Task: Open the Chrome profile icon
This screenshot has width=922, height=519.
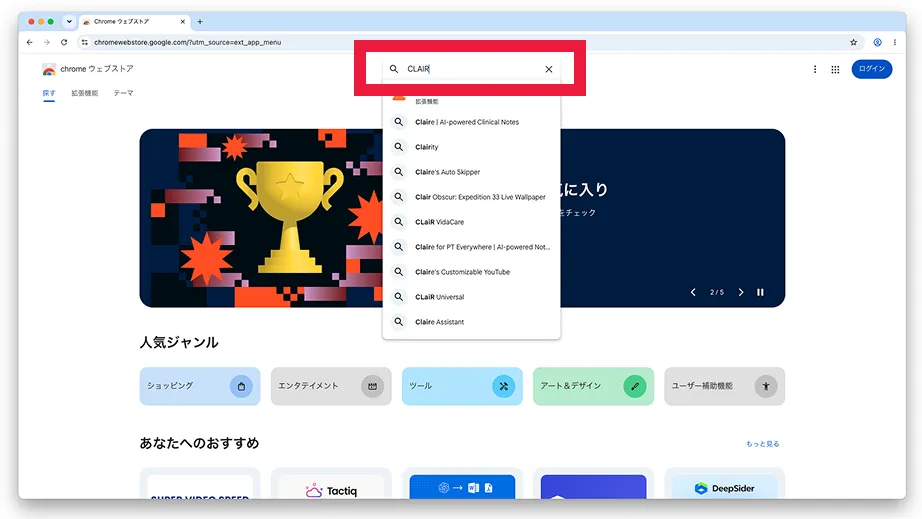Action: [877, 42]
